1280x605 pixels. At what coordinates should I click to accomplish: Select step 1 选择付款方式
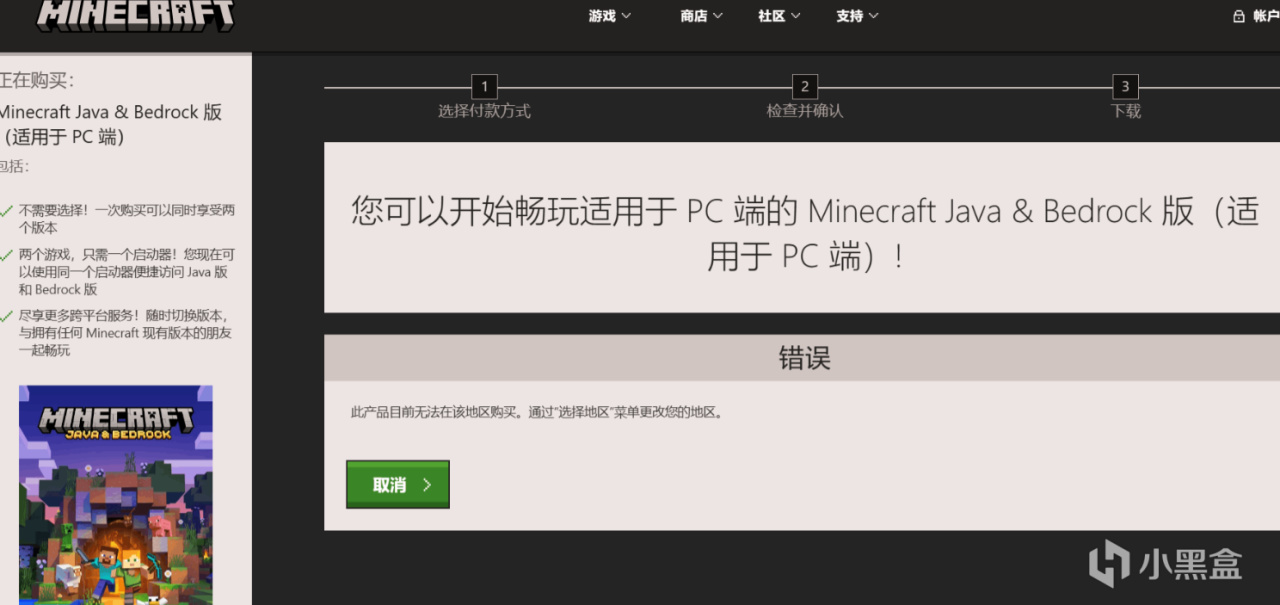(x=484, y=99)
